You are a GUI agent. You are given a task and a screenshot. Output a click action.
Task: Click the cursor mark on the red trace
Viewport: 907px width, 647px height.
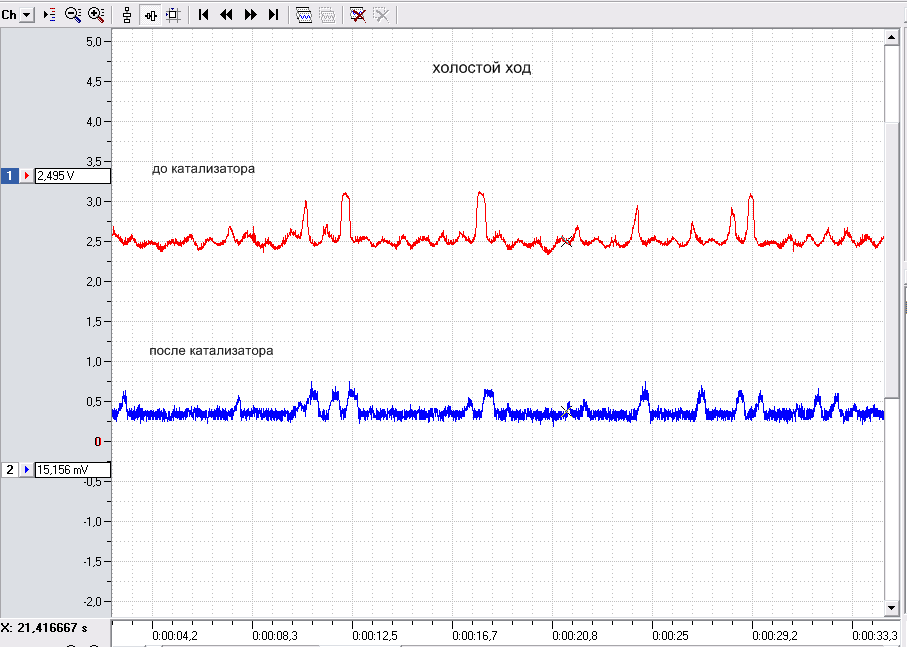[x=566, y=241]
